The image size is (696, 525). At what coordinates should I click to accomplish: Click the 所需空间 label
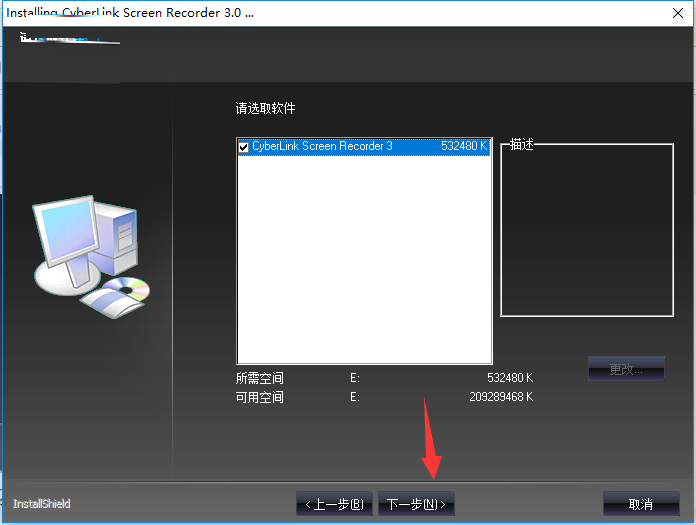tap(260, 378)
